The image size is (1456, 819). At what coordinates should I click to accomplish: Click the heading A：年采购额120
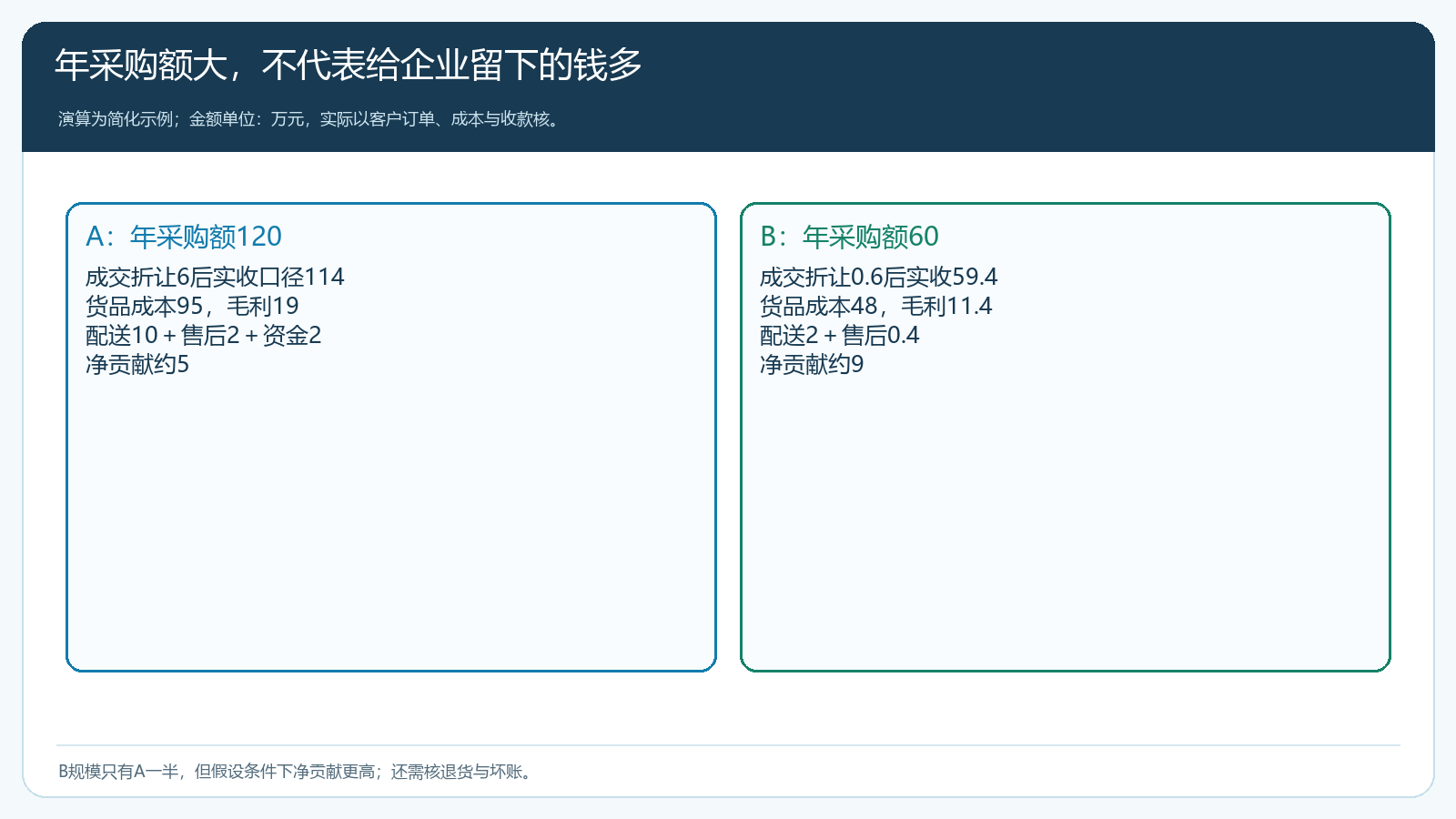(x=184, y=237)
